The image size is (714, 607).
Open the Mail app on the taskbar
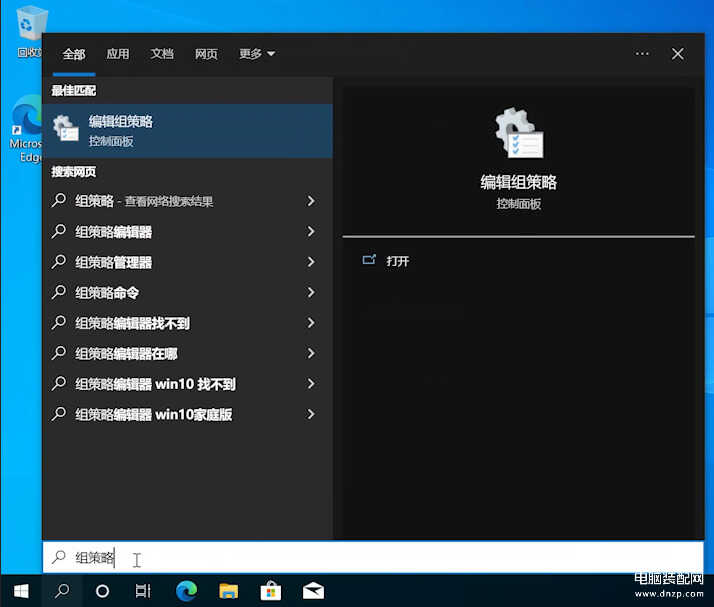(313, 591)
